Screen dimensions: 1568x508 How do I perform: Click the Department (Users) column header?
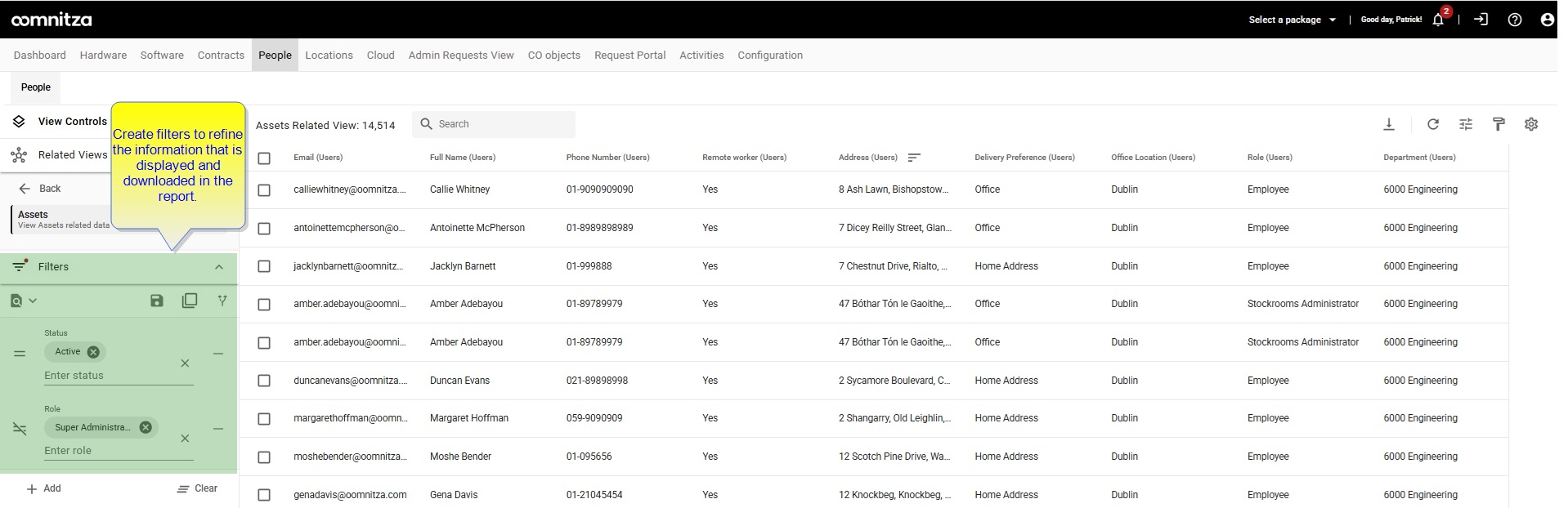click(x=1419, y=158)
